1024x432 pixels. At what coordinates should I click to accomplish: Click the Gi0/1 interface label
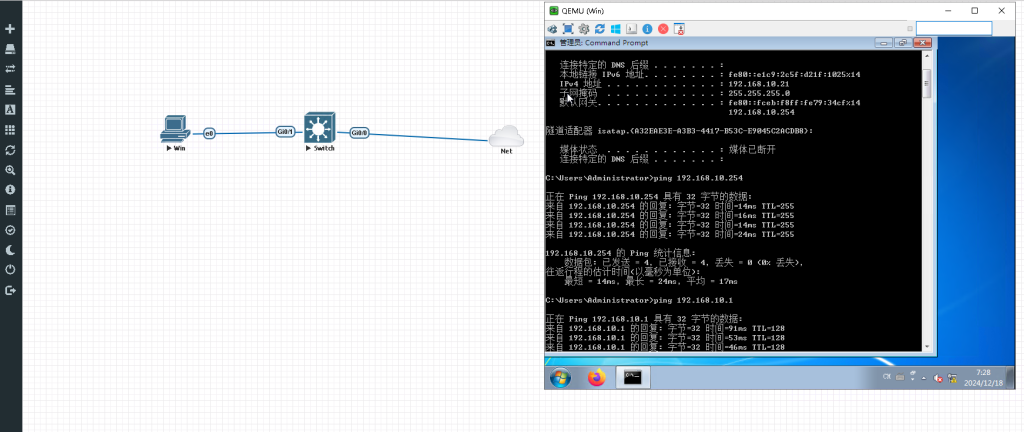click(x=286, y=132)
